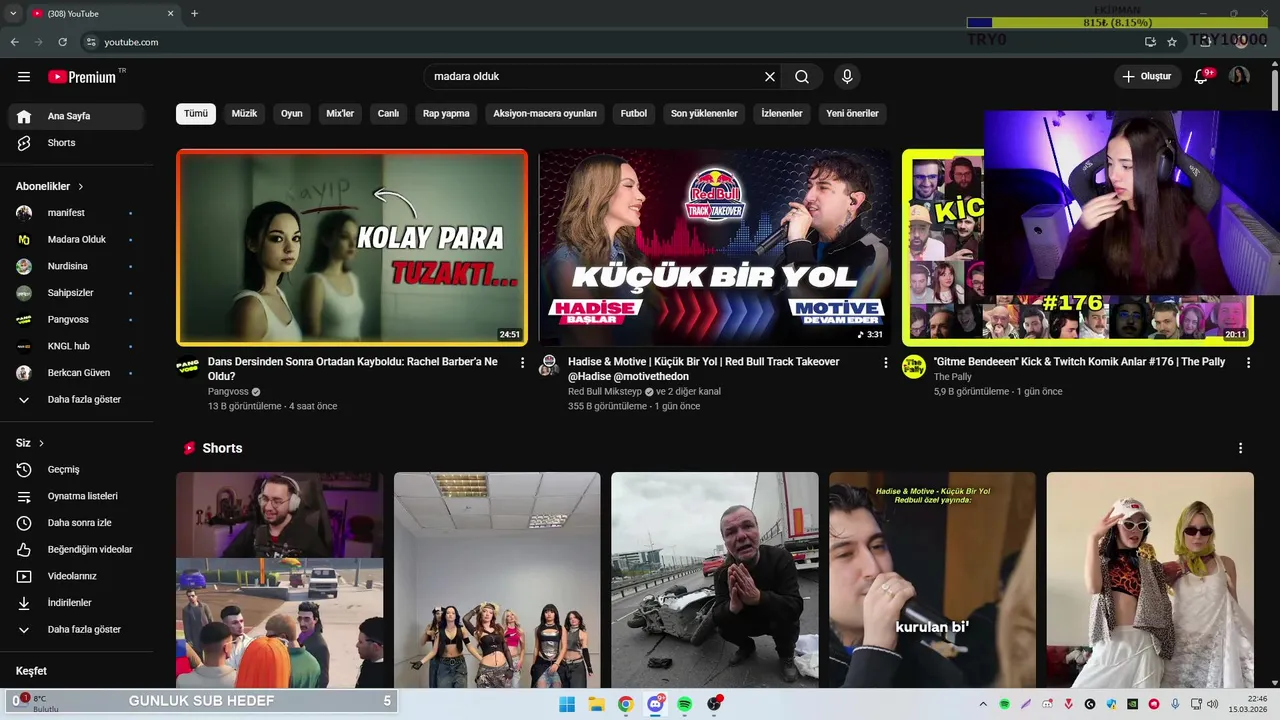Open the KNGL hub subscription

click(x=76, y=346)
